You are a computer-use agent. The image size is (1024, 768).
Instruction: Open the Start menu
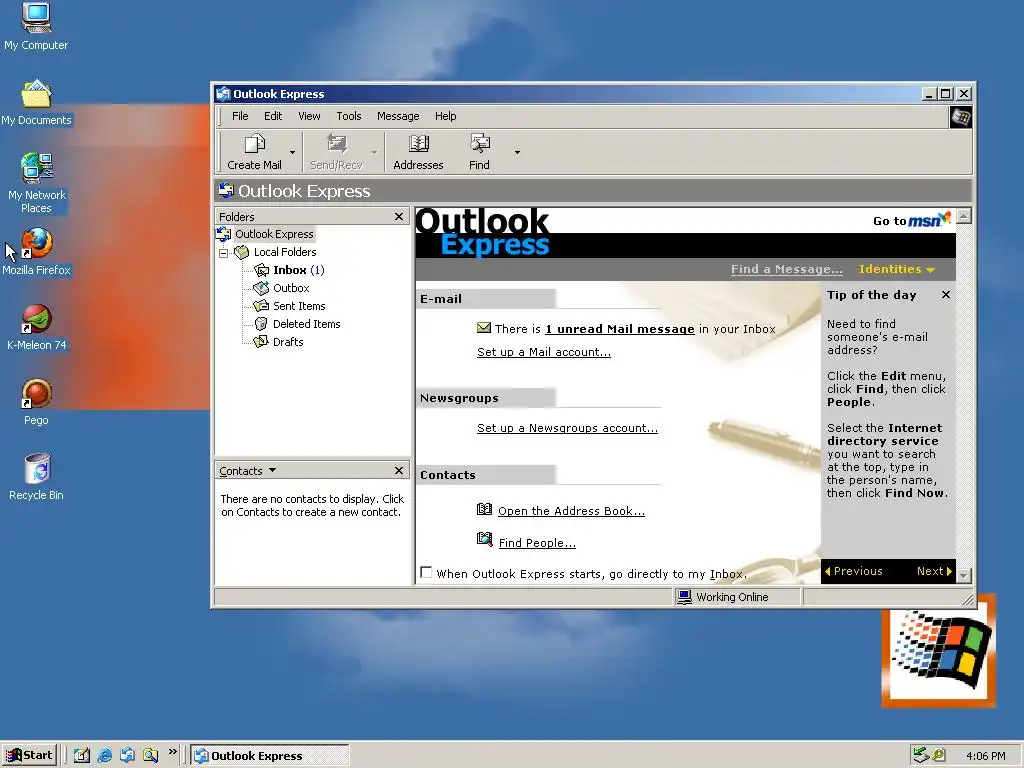(x=29, y=756)
